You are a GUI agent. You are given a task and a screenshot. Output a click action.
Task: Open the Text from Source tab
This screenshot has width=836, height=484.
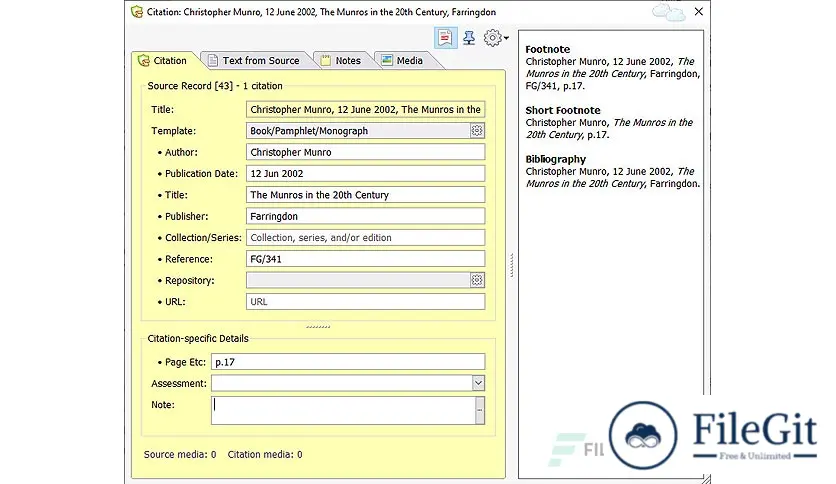click(x=255, y=61)
